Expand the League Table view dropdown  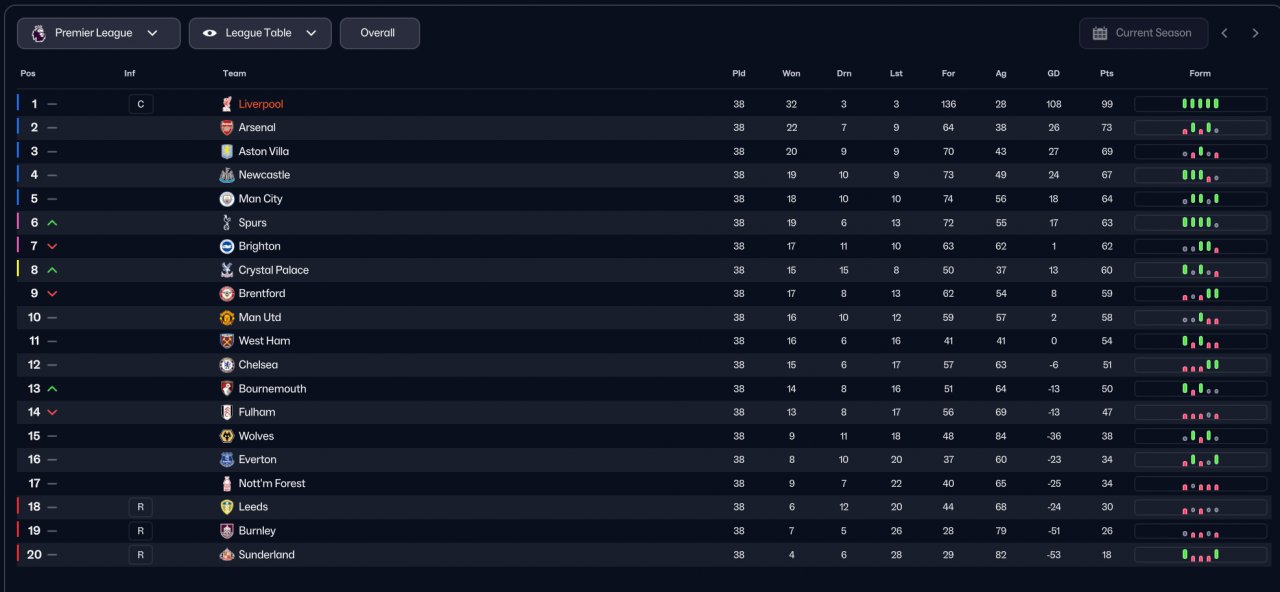[260, 33]
